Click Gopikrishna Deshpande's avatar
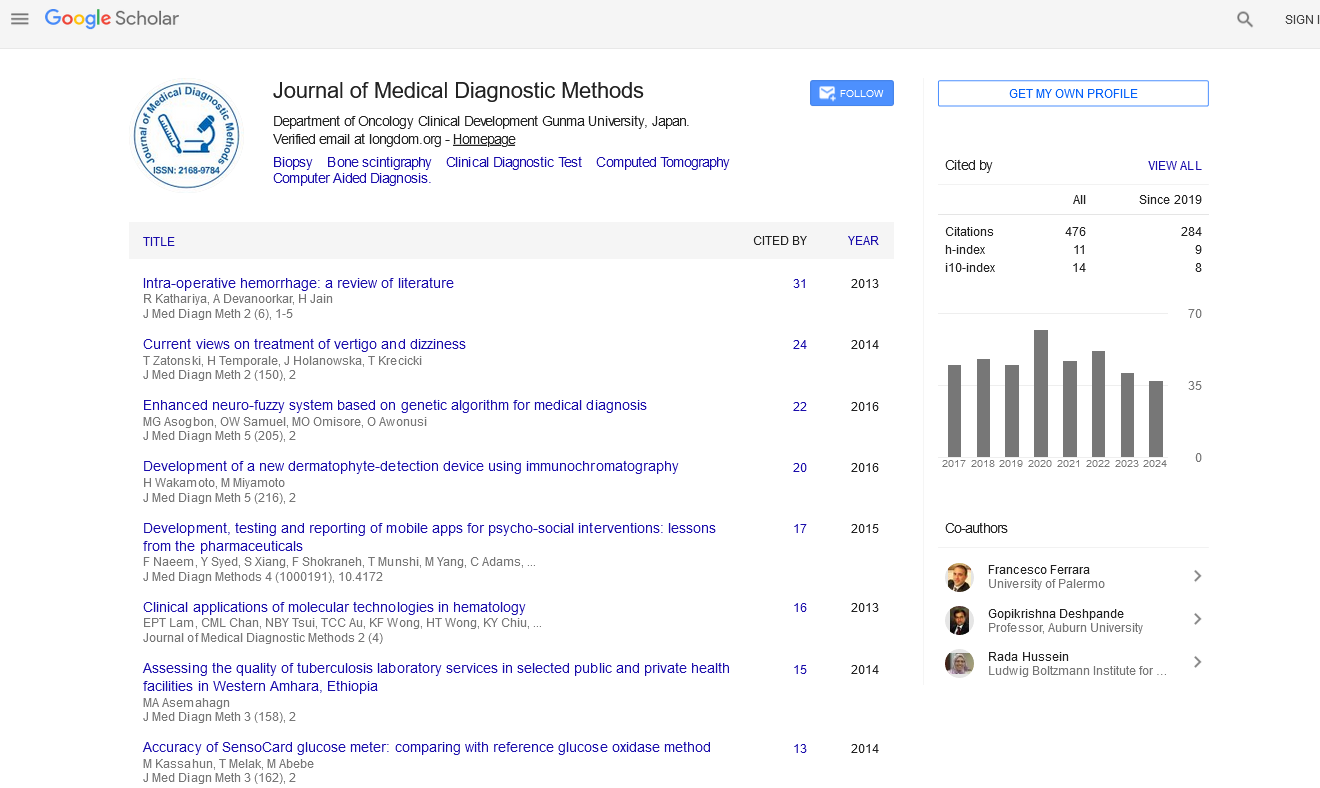The image size is (1320, 788). pos(959,620)
